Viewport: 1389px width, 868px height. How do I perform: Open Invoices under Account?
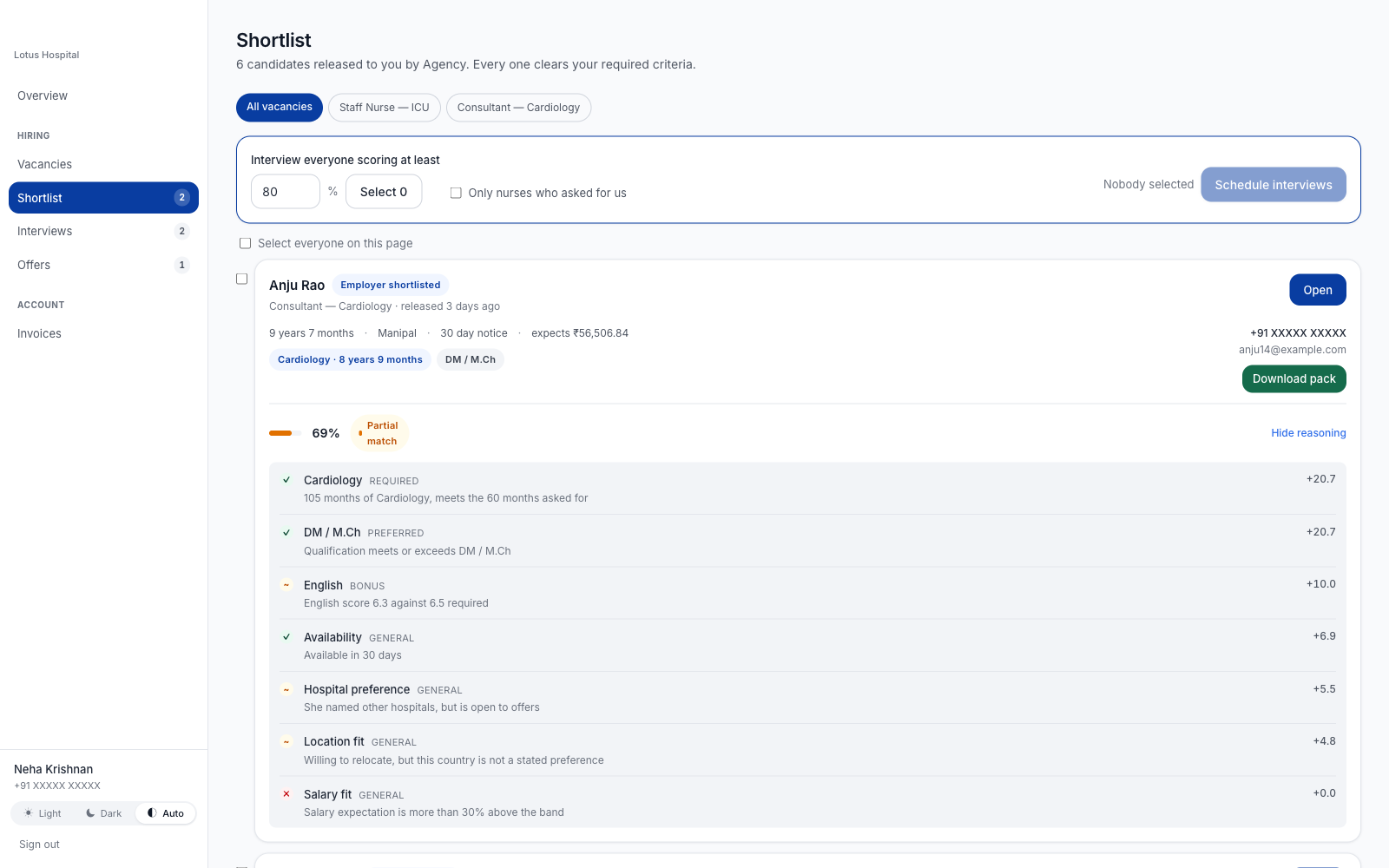pyautogui.click(x=103, y=333)
